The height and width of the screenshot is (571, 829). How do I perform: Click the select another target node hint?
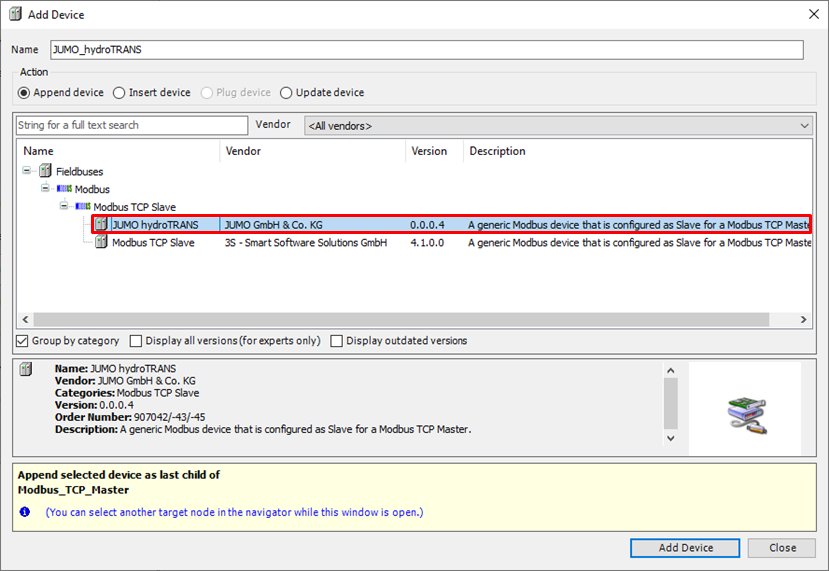pyautogui.click(x=234, y=512)
